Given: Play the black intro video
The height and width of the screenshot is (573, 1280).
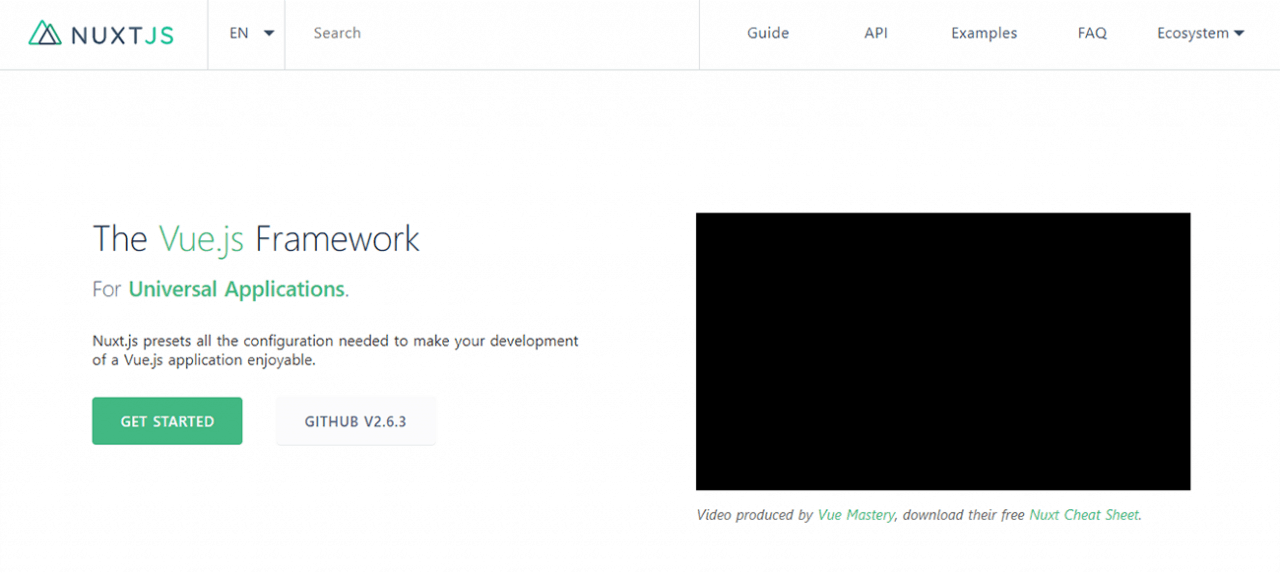Looking at the screenshot, I should coord(943,351).
